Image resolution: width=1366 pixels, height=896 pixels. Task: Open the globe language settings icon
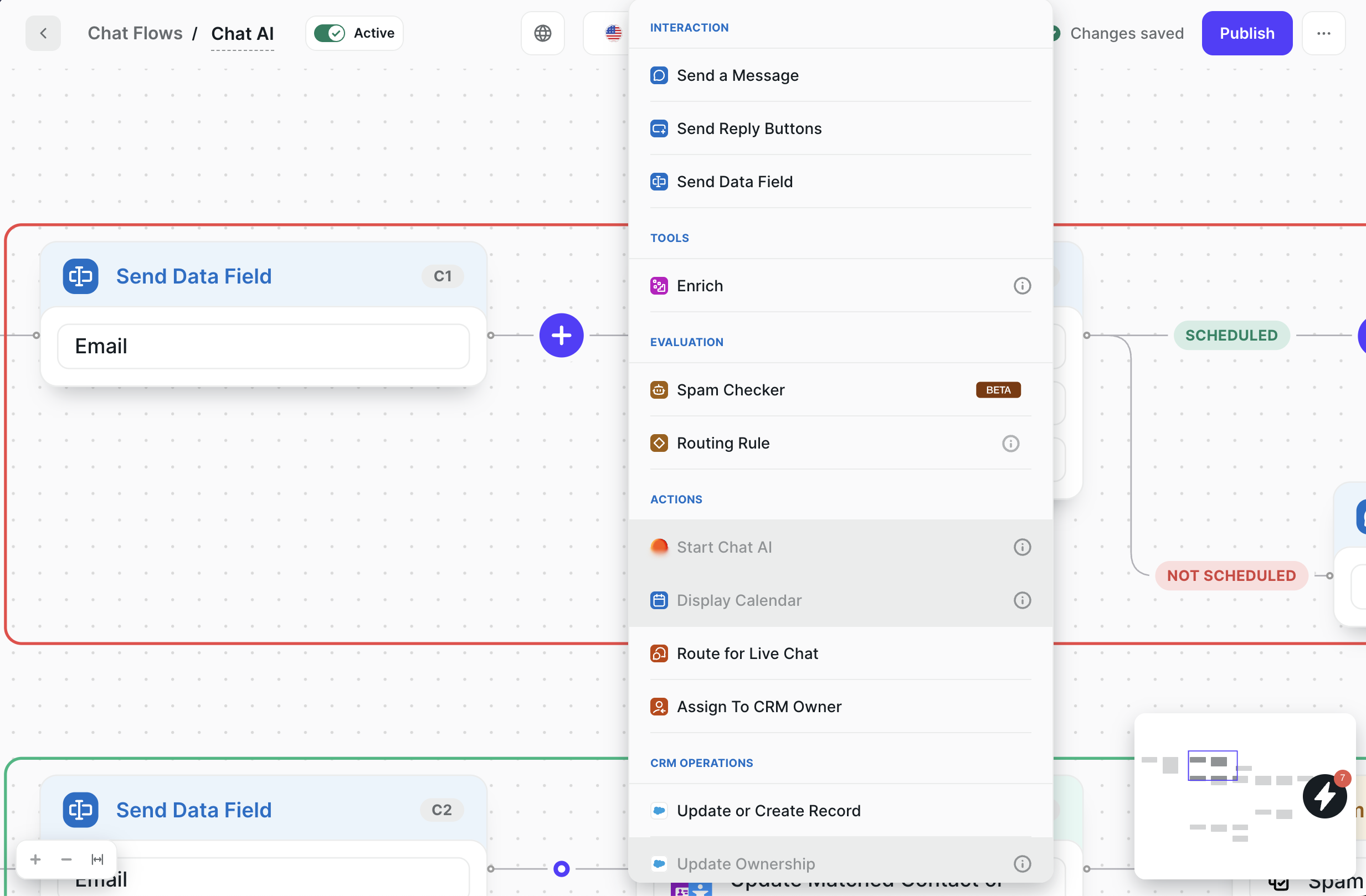[x=542, y=33]
